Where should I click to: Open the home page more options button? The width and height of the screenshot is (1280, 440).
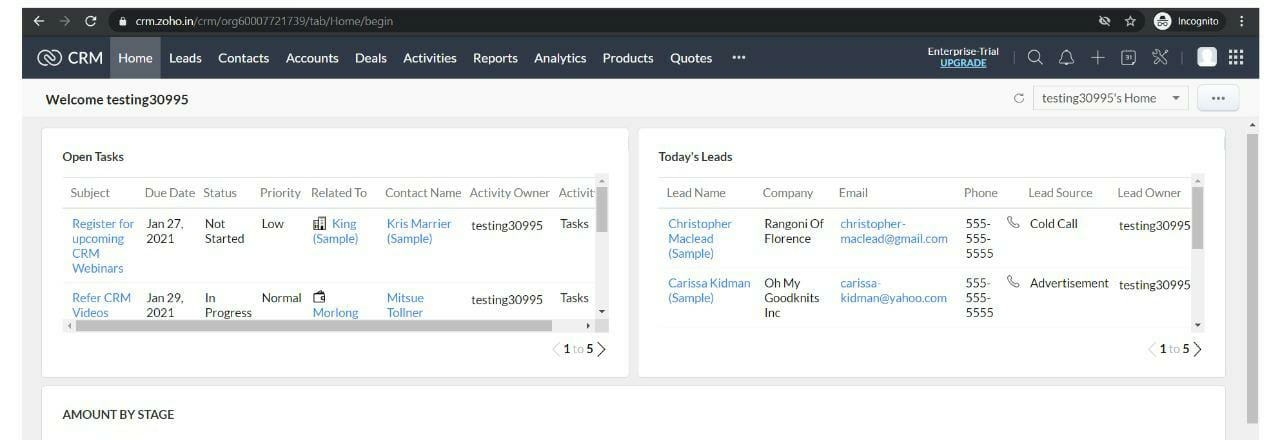(x=1217, y=98)
